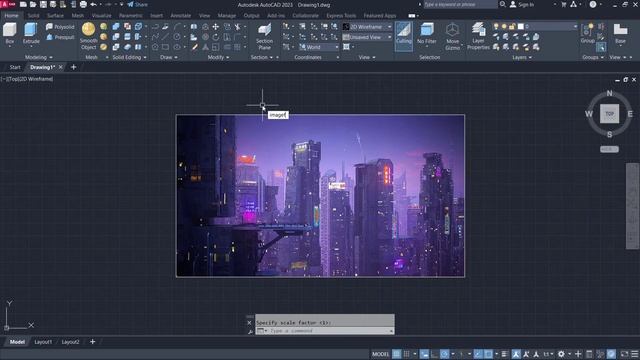
Task: Open the Autodesk App Store cart icon
Action: 564,4
